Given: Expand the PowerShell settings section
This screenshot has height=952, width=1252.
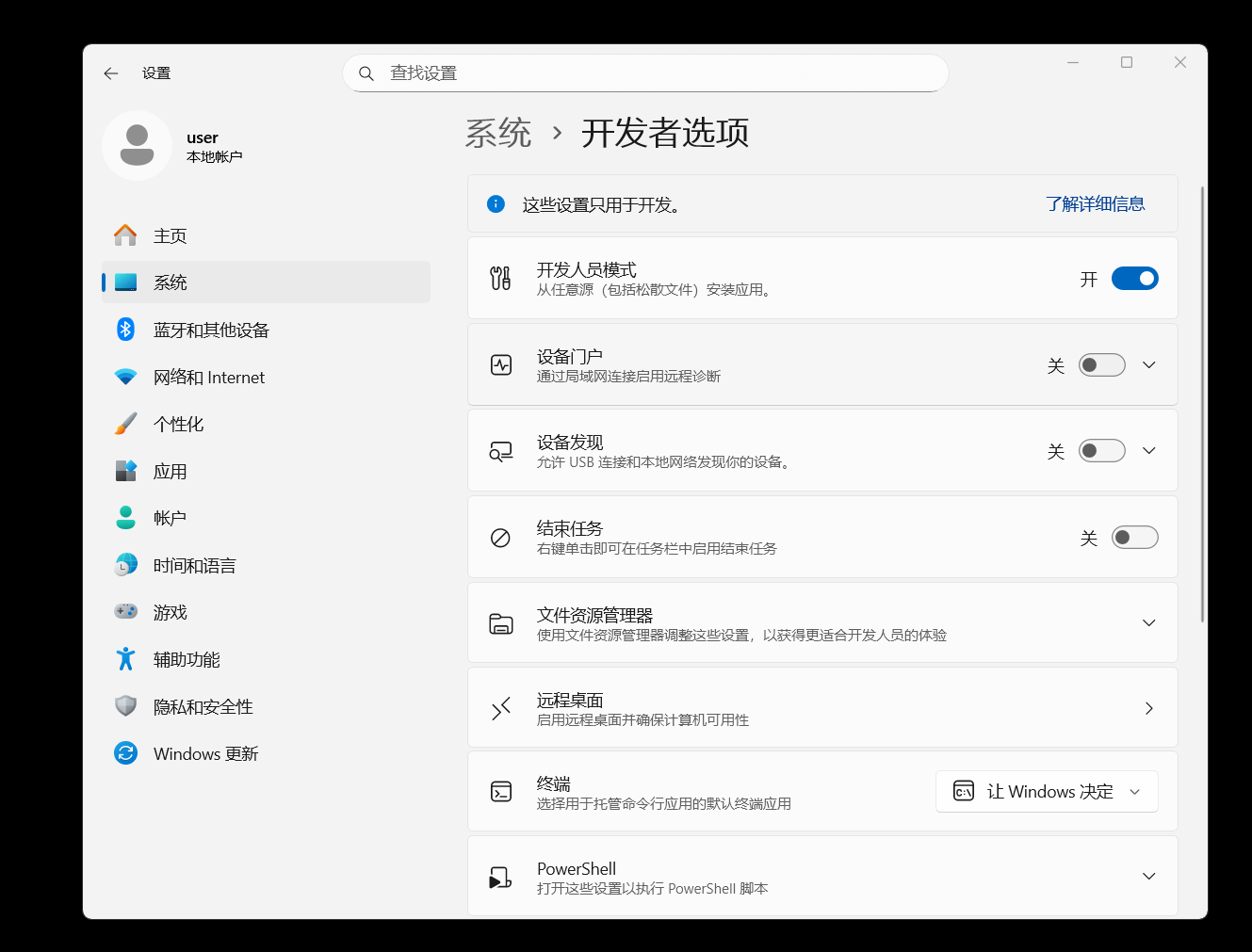Looking at the screenshot, I should coord(1148,876).
